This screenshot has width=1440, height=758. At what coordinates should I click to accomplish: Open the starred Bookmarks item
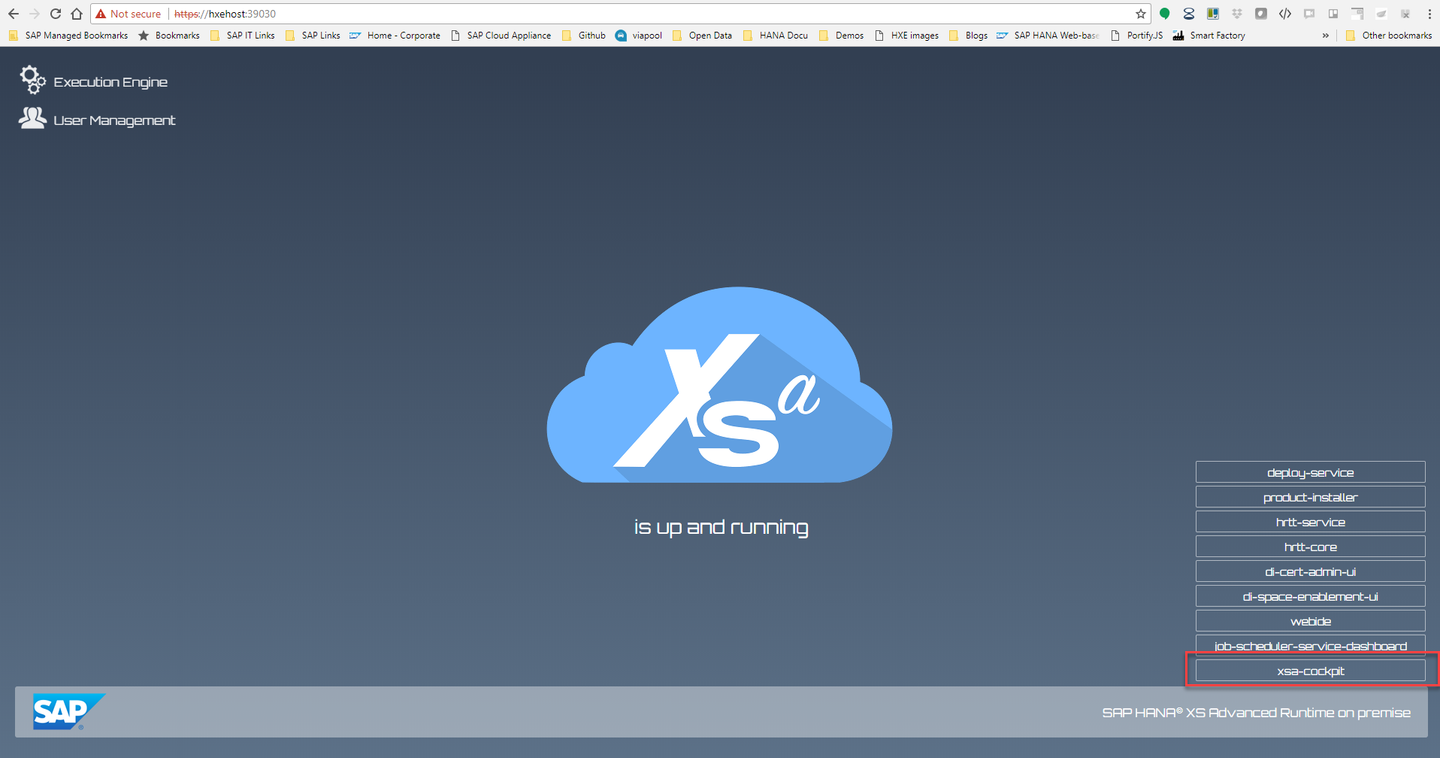[x=169, y=35]
